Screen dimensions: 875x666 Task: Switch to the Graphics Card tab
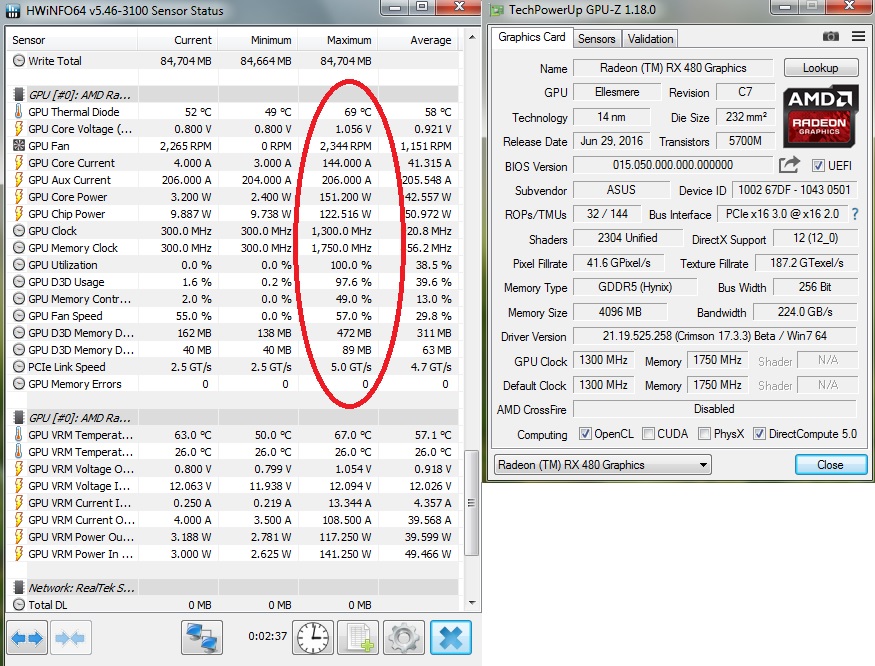532,37
